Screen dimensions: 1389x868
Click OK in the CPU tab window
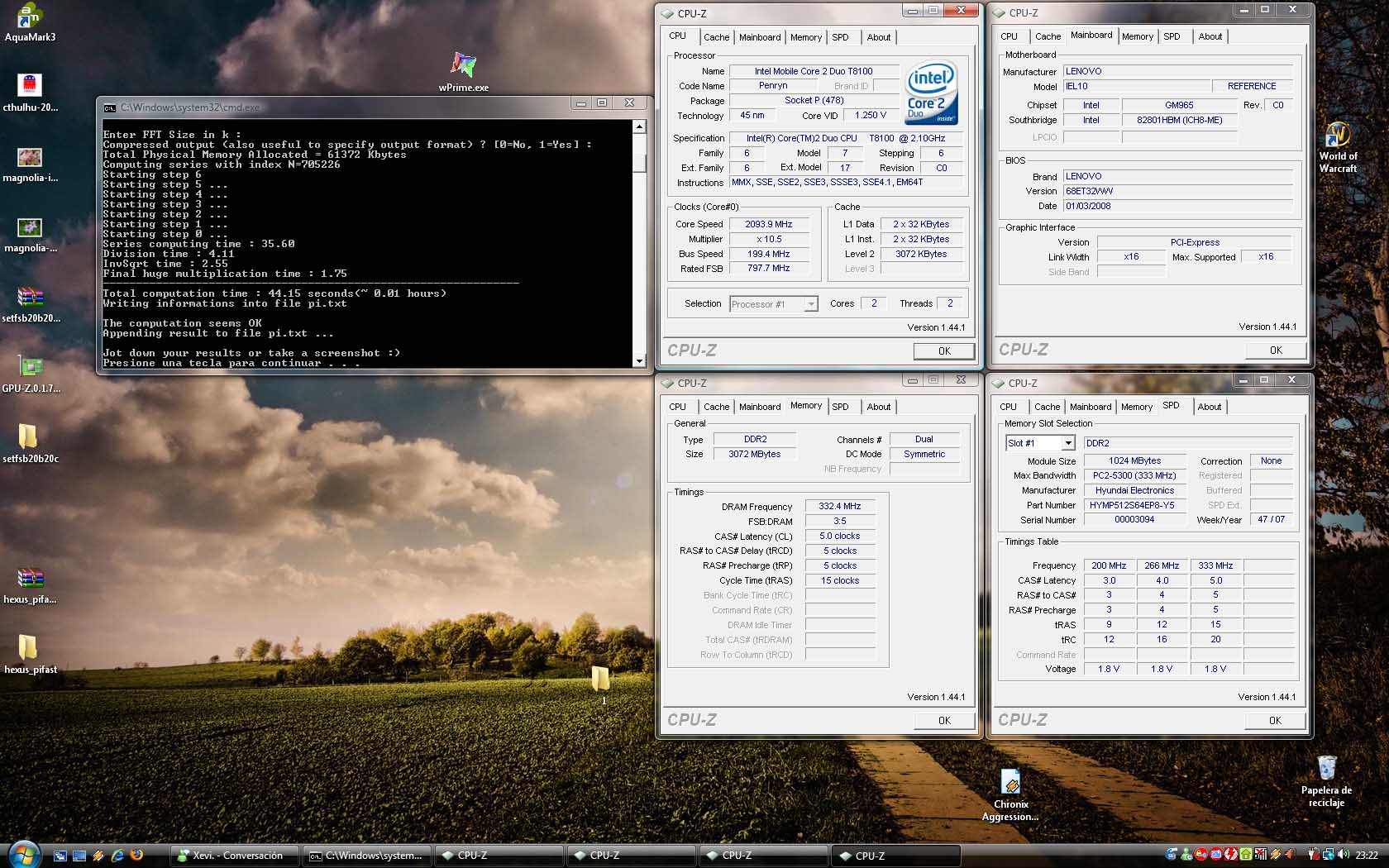(944, 351)
